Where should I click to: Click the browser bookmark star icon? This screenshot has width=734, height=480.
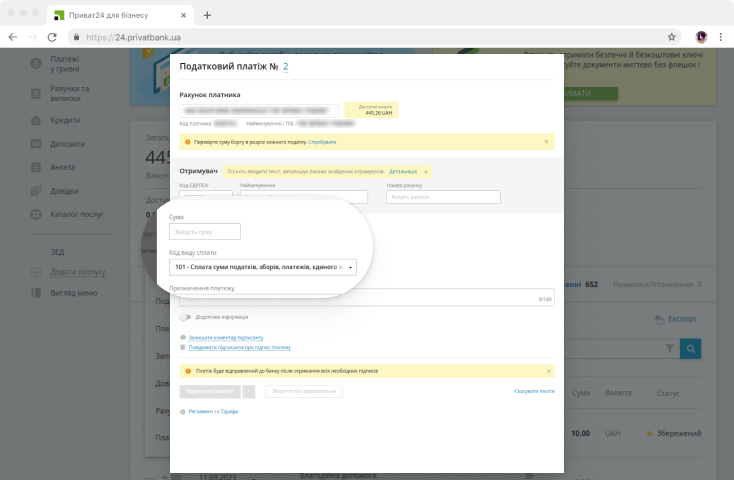[x=672, y=37]
